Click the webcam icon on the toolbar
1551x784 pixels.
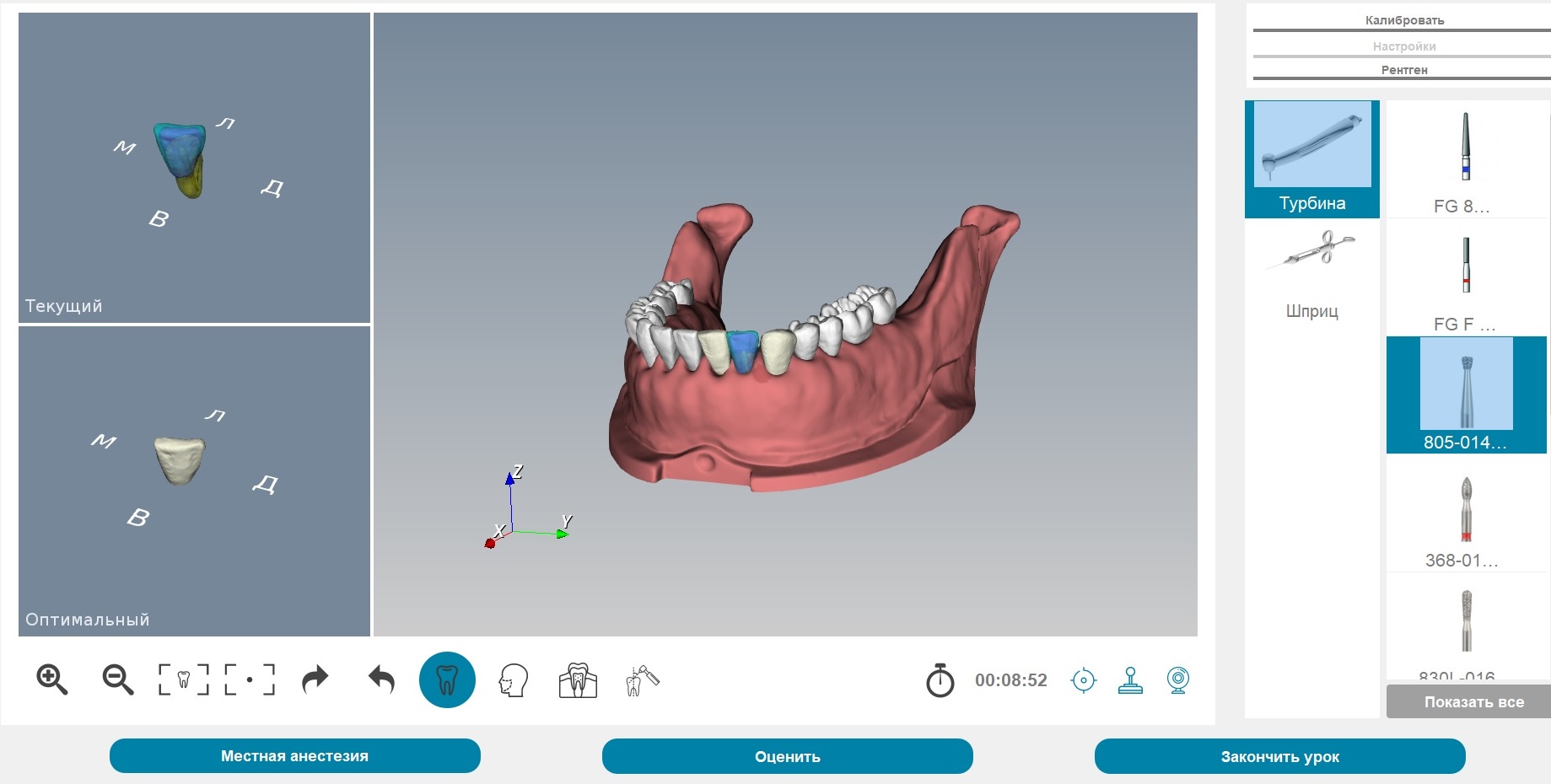click(1179, 679)
